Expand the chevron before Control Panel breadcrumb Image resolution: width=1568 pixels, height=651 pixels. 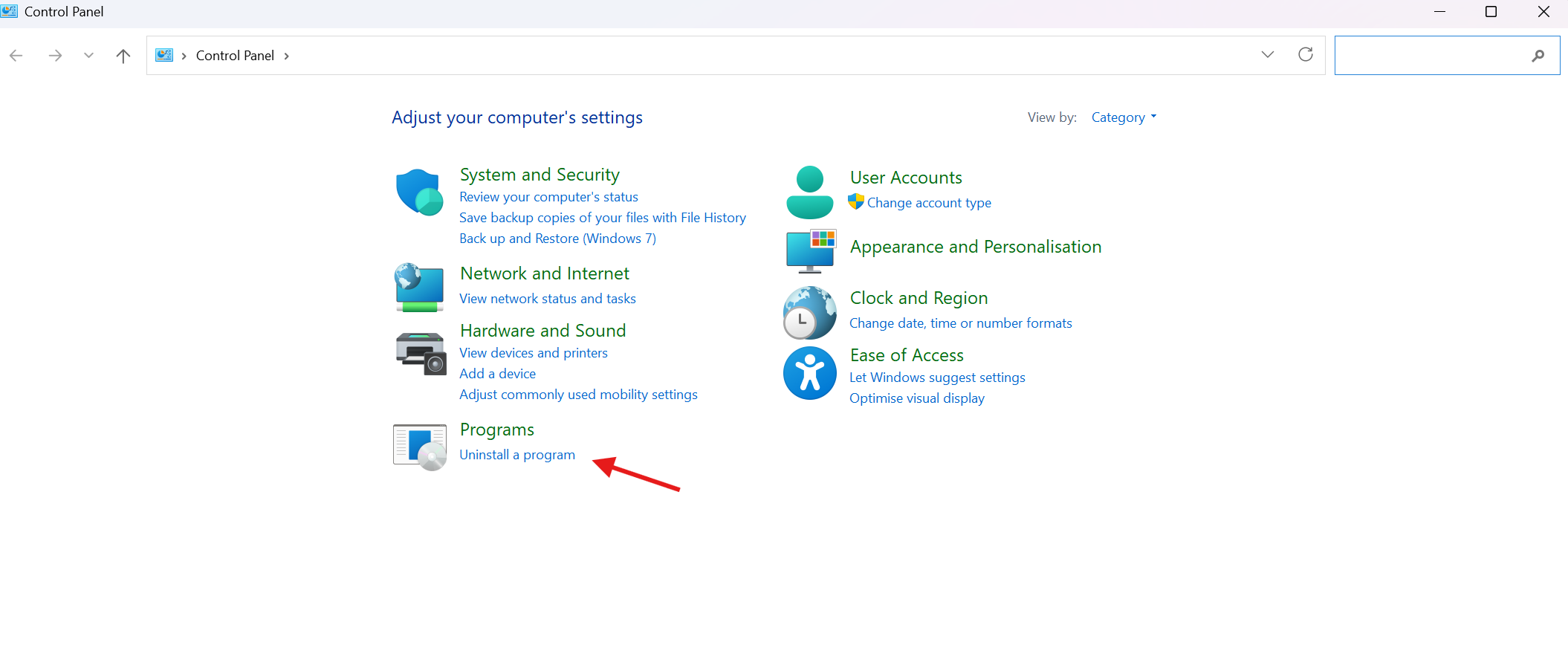[x=184, y=56]
